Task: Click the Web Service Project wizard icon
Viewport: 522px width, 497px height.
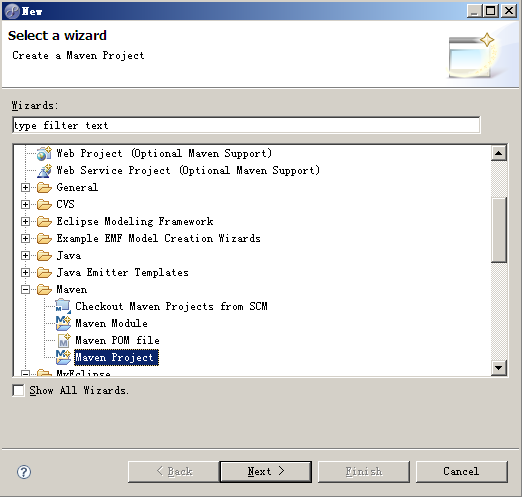Action: (44, 171)
